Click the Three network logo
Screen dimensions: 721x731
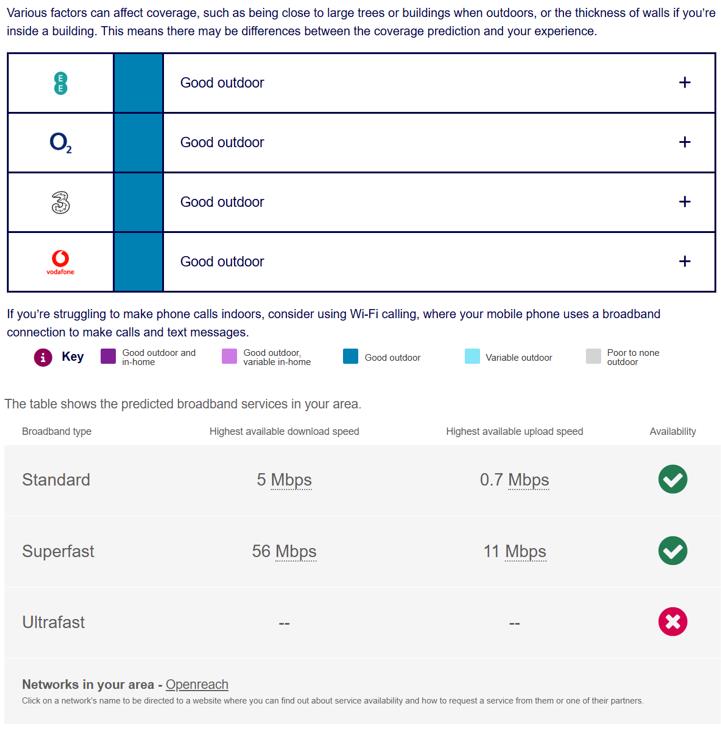click(60, 202)
